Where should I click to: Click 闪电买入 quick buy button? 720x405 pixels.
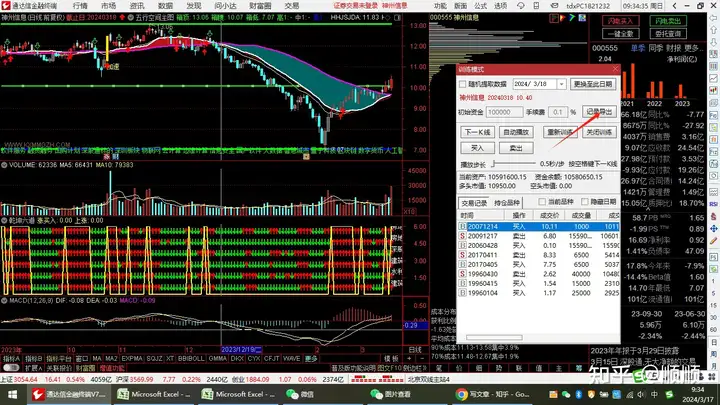pos(620,21)
